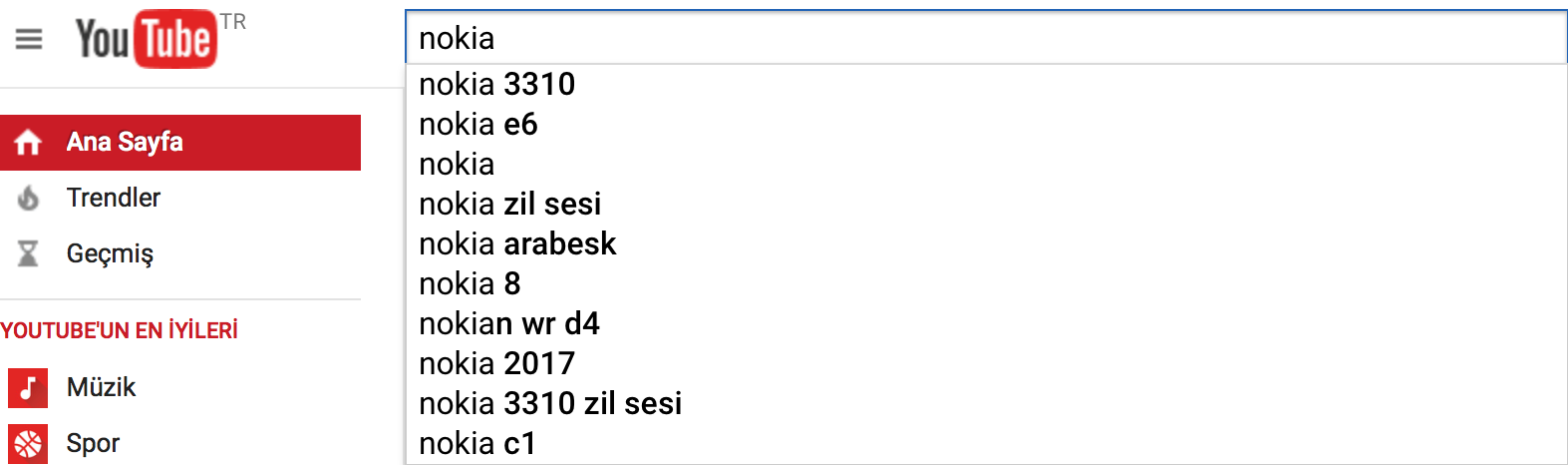Choose the "nokia 3310 zil sesi" suggestion
This screenshot has width=1568, height=465.
pyautogui.click(x=550, y=403)
